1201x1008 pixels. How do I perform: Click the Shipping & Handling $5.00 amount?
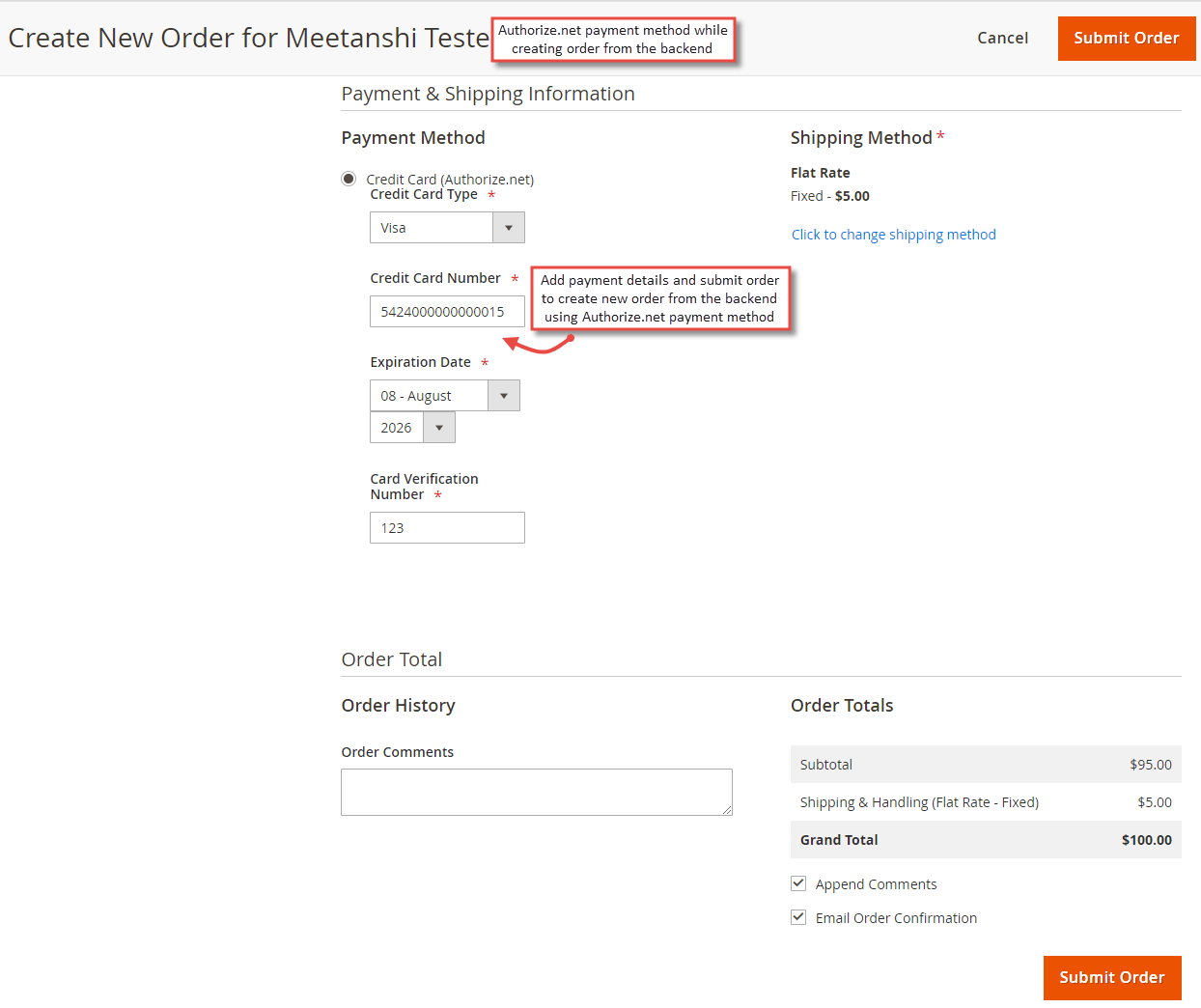tap(1155, 802)
